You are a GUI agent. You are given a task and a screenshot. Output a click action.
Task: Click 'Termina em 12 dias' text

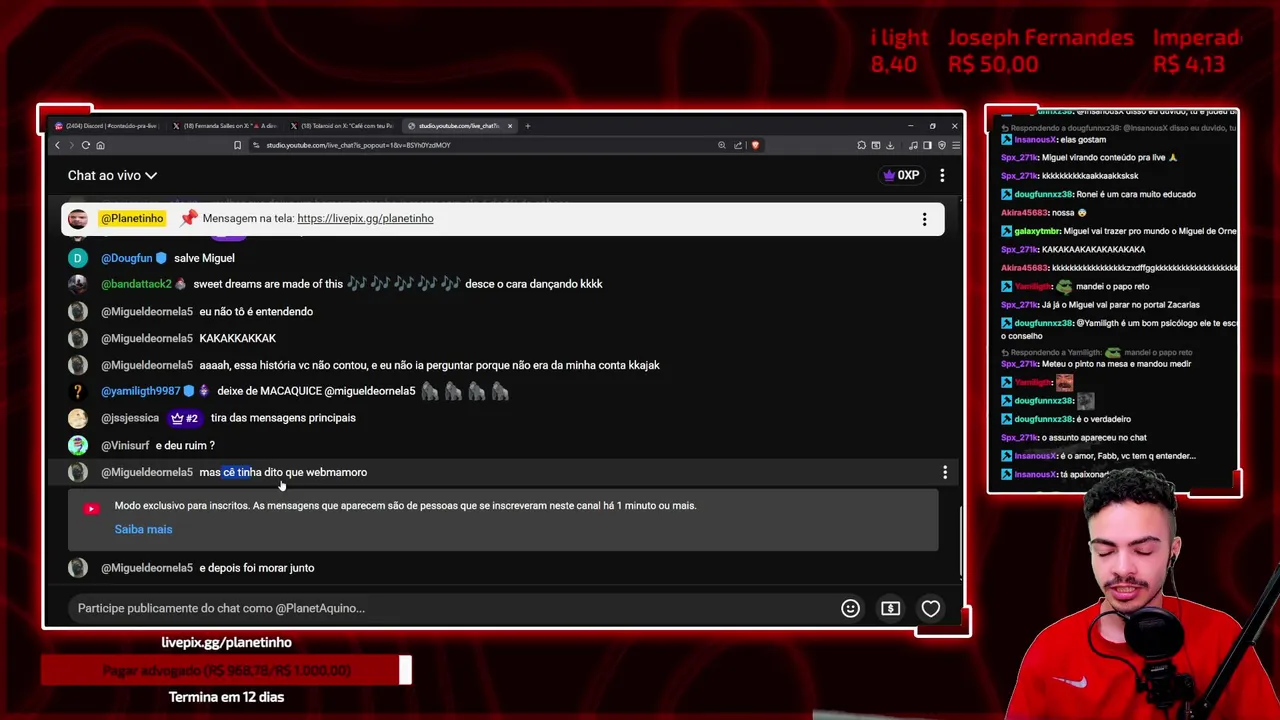pos(226,697)
